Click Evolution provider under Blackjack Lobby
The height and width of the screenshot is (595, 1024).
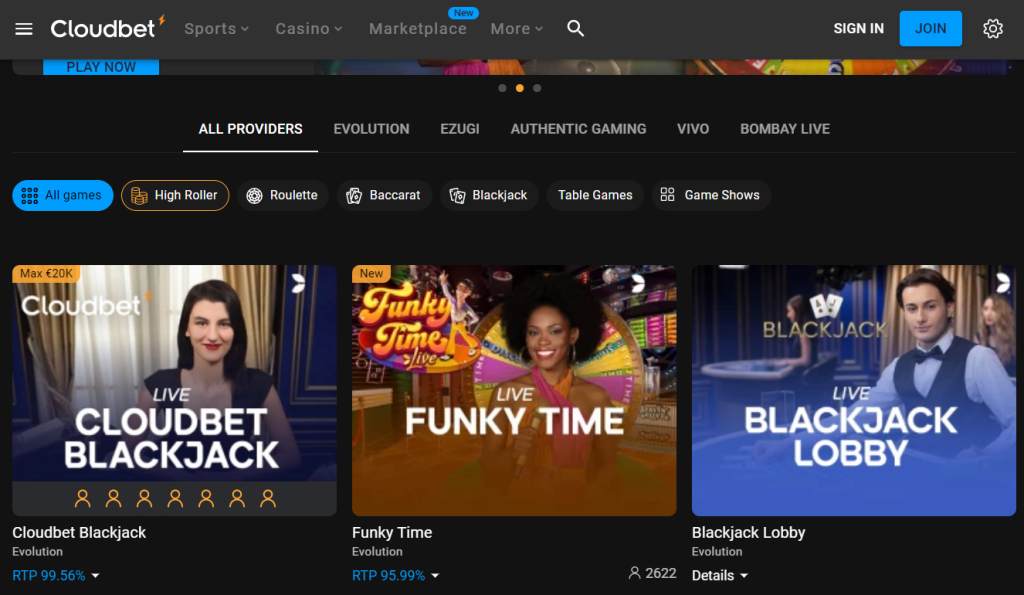coord(716,552)
